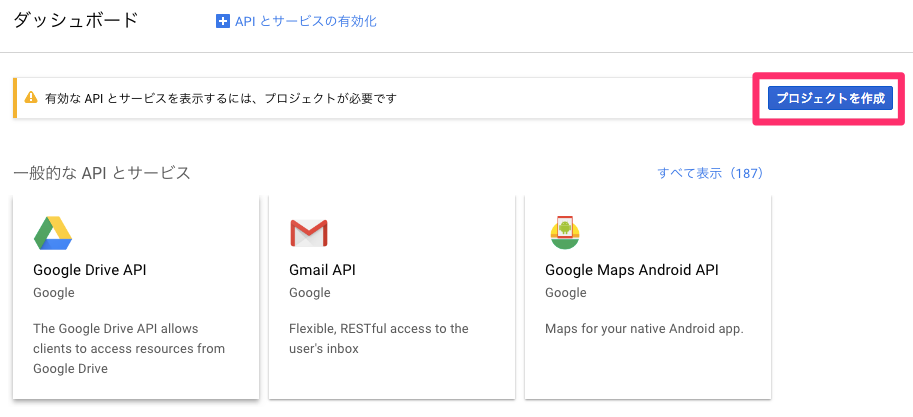Click the Gmail RESTful access description text
Image resolution: width=913 pixels, height=417 pixels.
coord(377,338)
